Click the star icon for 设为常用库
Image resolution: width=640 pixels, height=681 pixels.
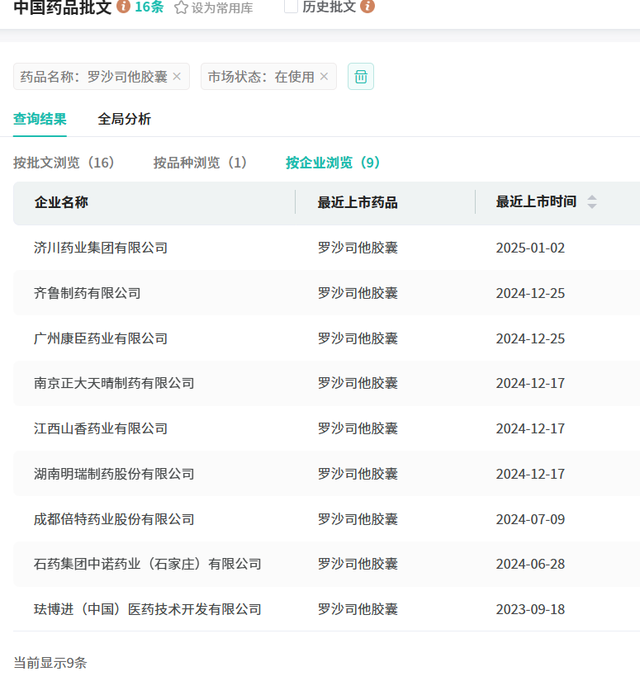click(x=181, y=7)
